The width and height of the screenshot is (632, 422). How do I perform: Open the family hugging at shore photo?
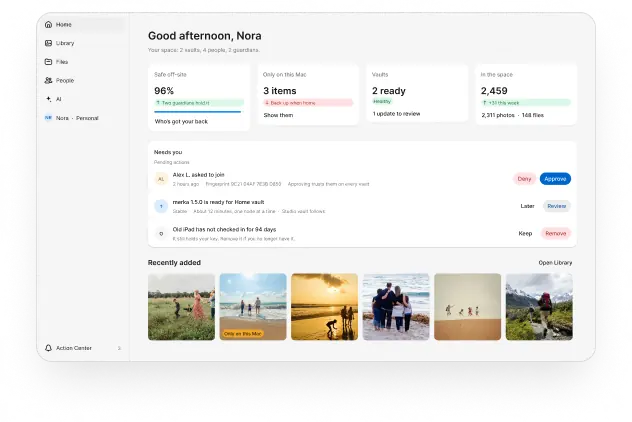pyautogui.click(x=396, y=307)
